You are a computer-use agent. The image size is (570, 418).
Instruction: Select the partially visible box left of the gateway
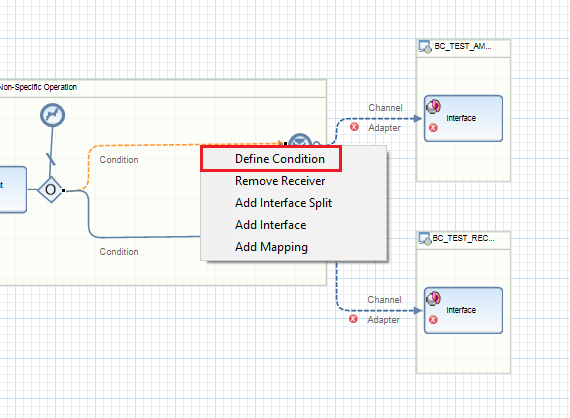(x=13, y=189)
